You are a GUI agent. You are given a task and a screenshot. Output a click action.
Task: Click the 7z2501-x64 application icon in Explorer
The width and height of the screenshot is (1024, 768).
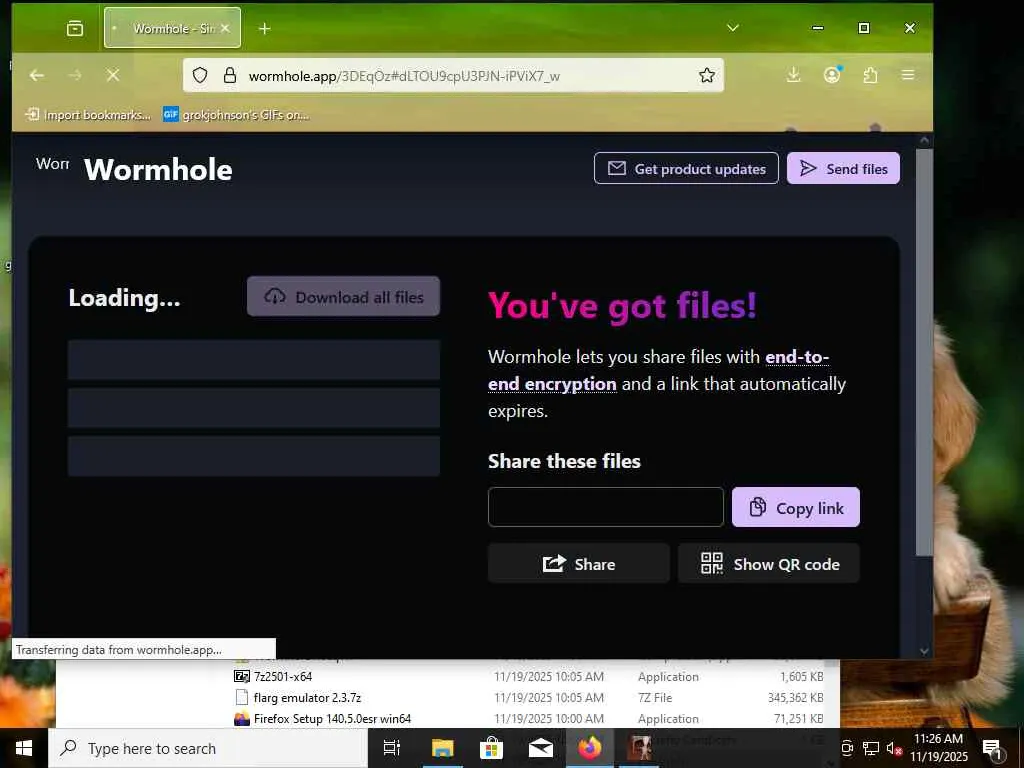(x=242, y=677)
